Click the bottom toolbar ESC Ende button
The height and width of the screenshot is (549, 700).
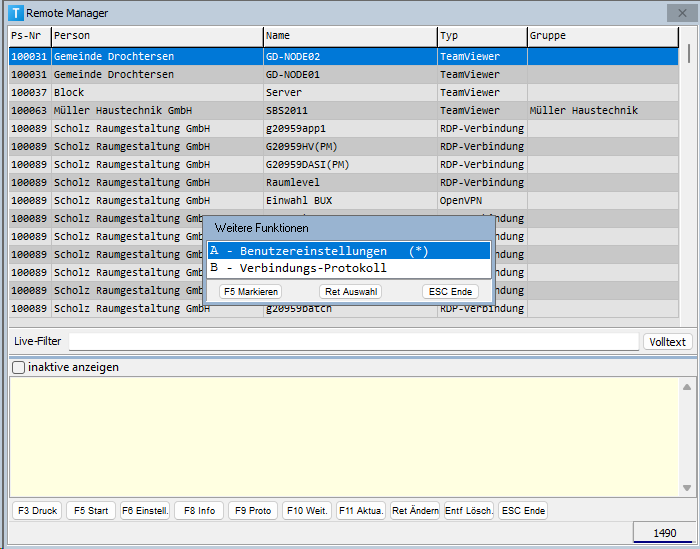pos(523,511)
